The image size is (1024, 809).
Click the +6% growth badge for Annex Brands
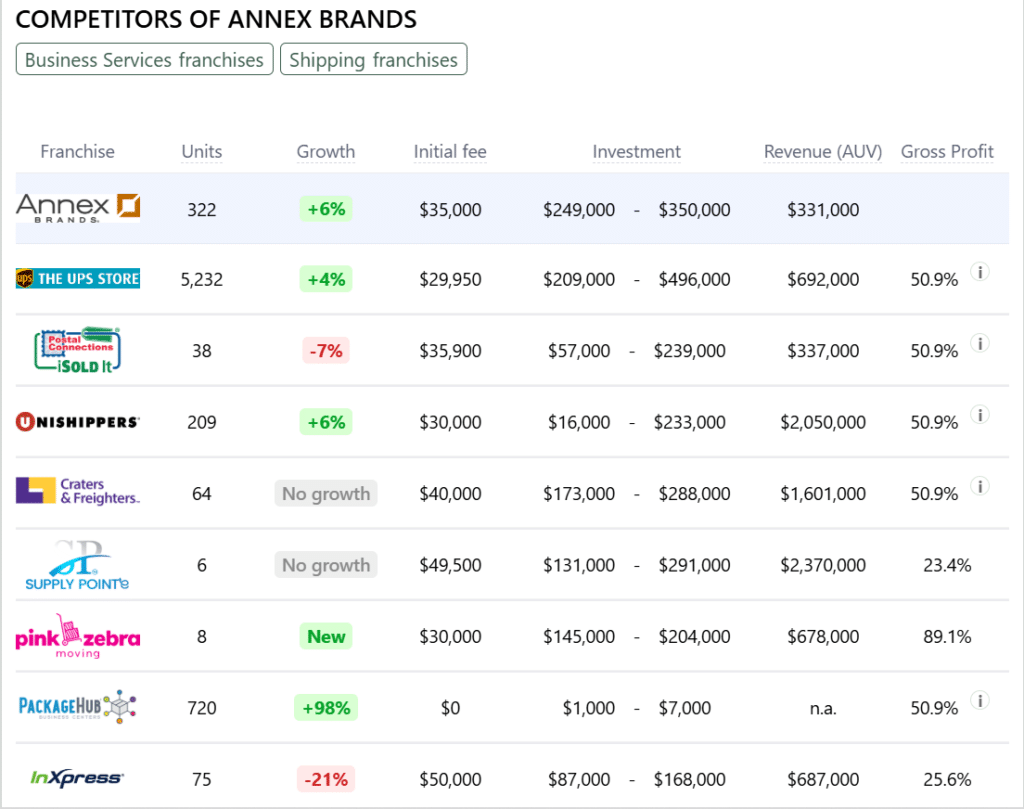[x=326, y=209]
